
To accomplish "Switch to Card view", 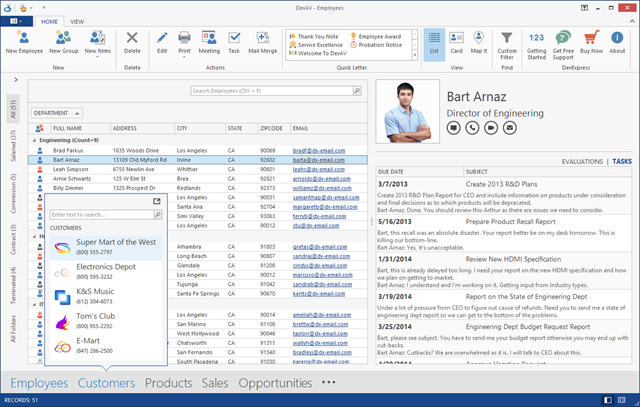I will (x=456, y=43).
